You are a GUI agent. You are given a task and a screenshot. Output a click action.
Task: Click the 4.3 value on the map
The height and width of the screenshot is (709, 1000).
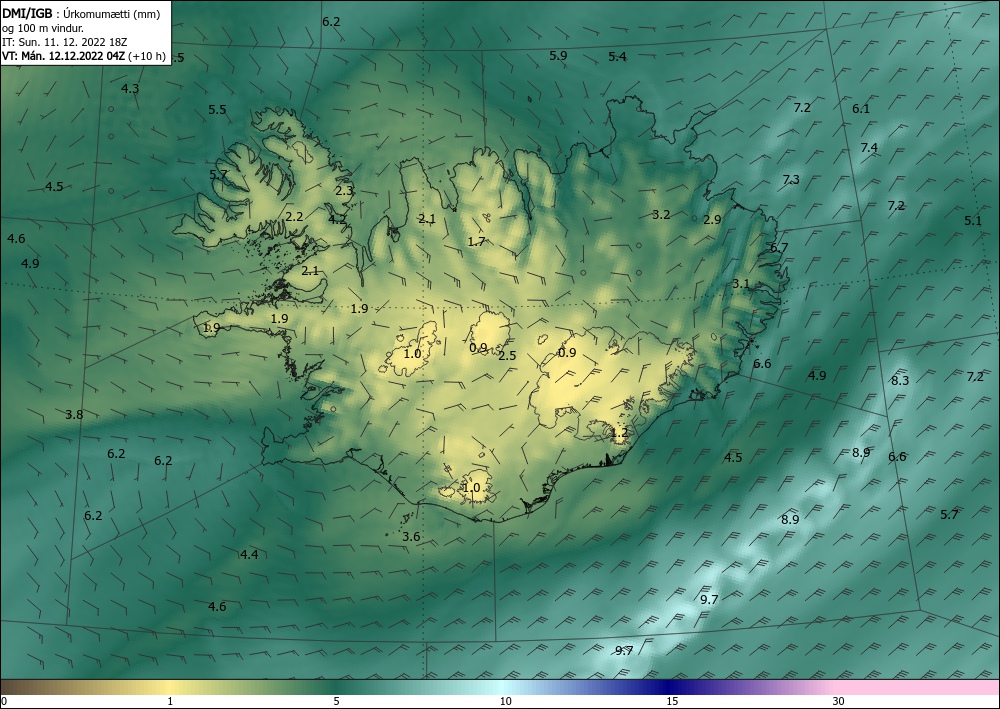click(x=130, y=89)
